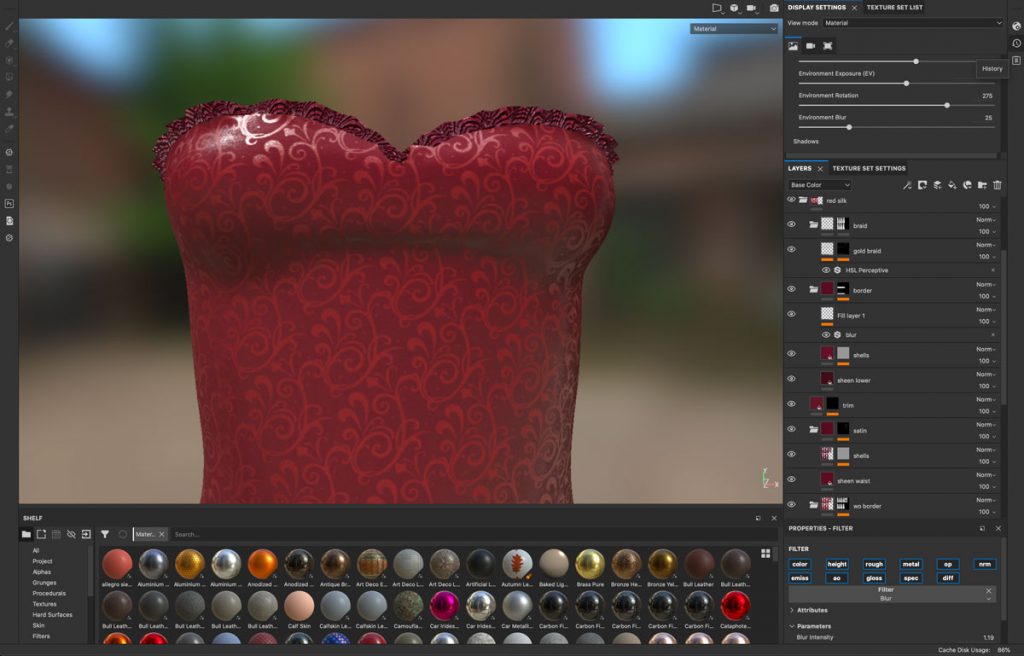Switch to the Texture Set List tab
Viewport: 1024px width, 656px height.
pyautogui.click(x=894, y=7)
